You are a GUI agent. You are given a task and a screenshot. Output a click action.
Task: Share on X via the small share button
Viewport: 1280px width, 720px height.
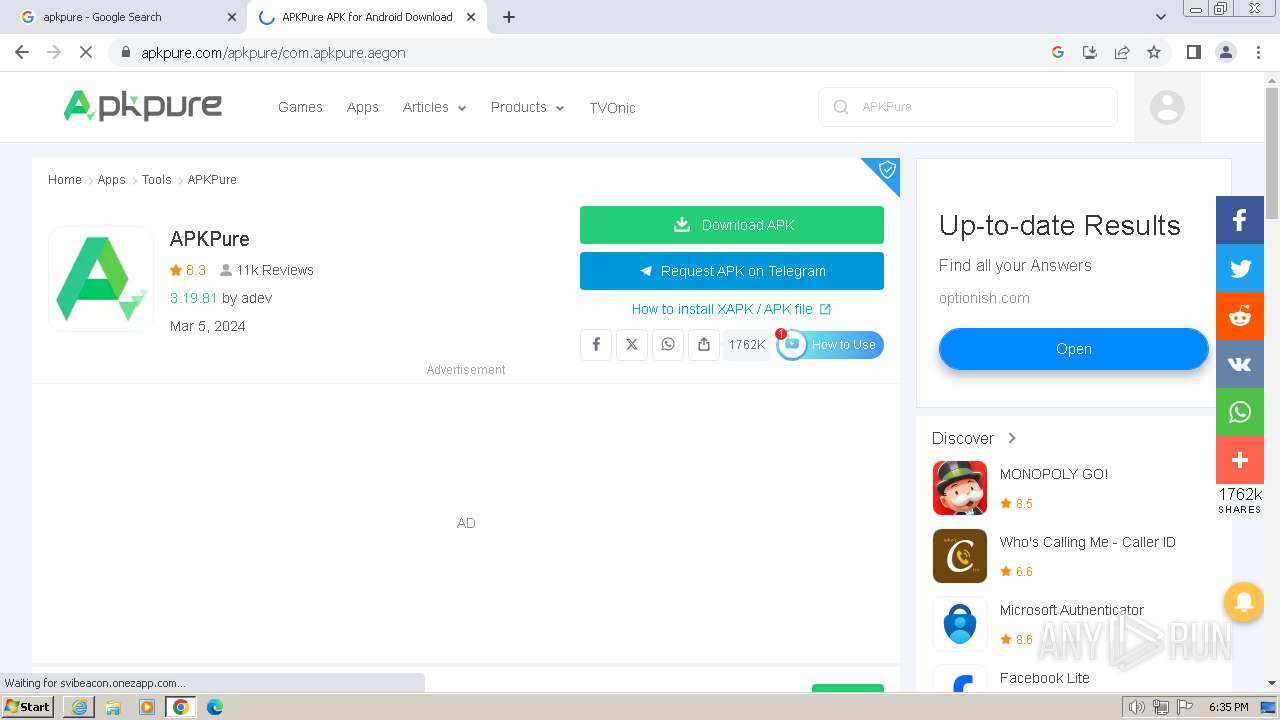click(632, 344)
